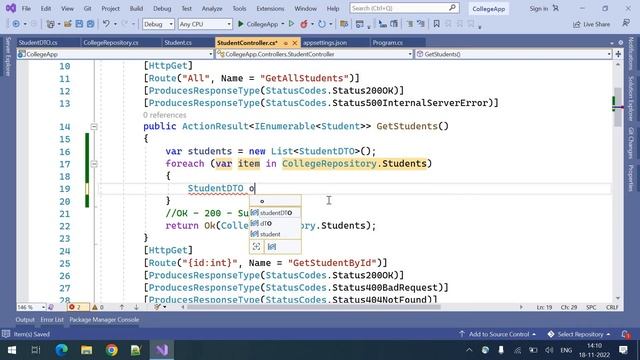
Task: Select student from IntelliSense suggestions
Action: pyautogui.click(x=276, y=234)
